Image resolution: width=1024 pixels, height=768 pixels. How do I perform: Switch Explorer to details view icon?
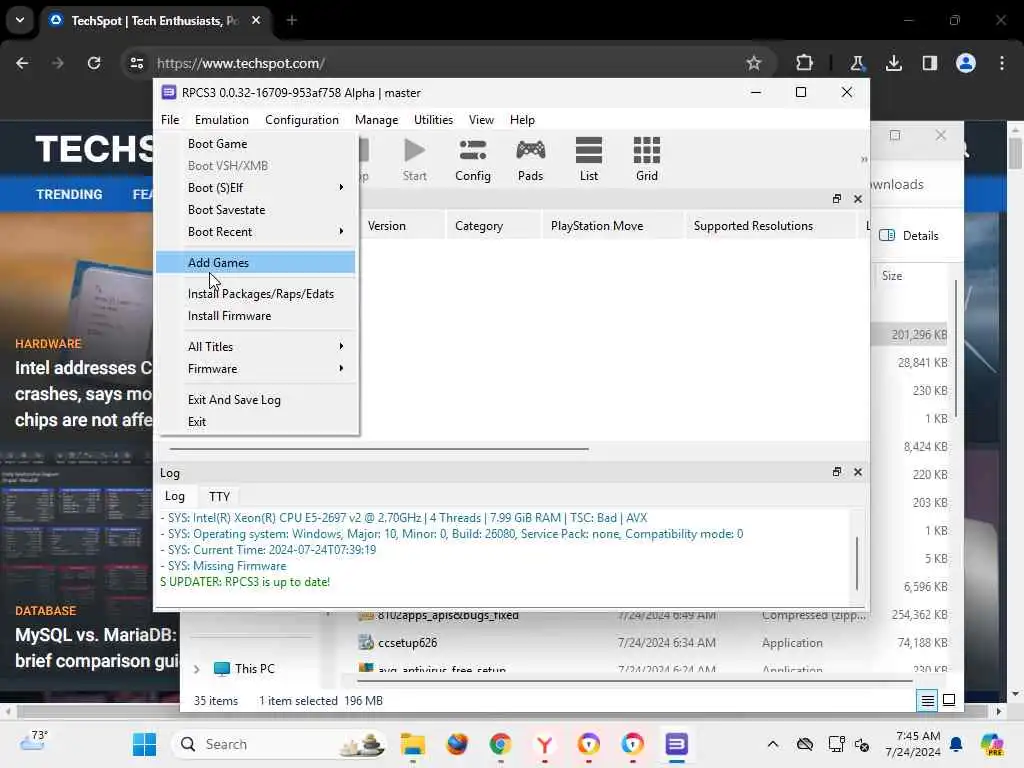[927, 701]
